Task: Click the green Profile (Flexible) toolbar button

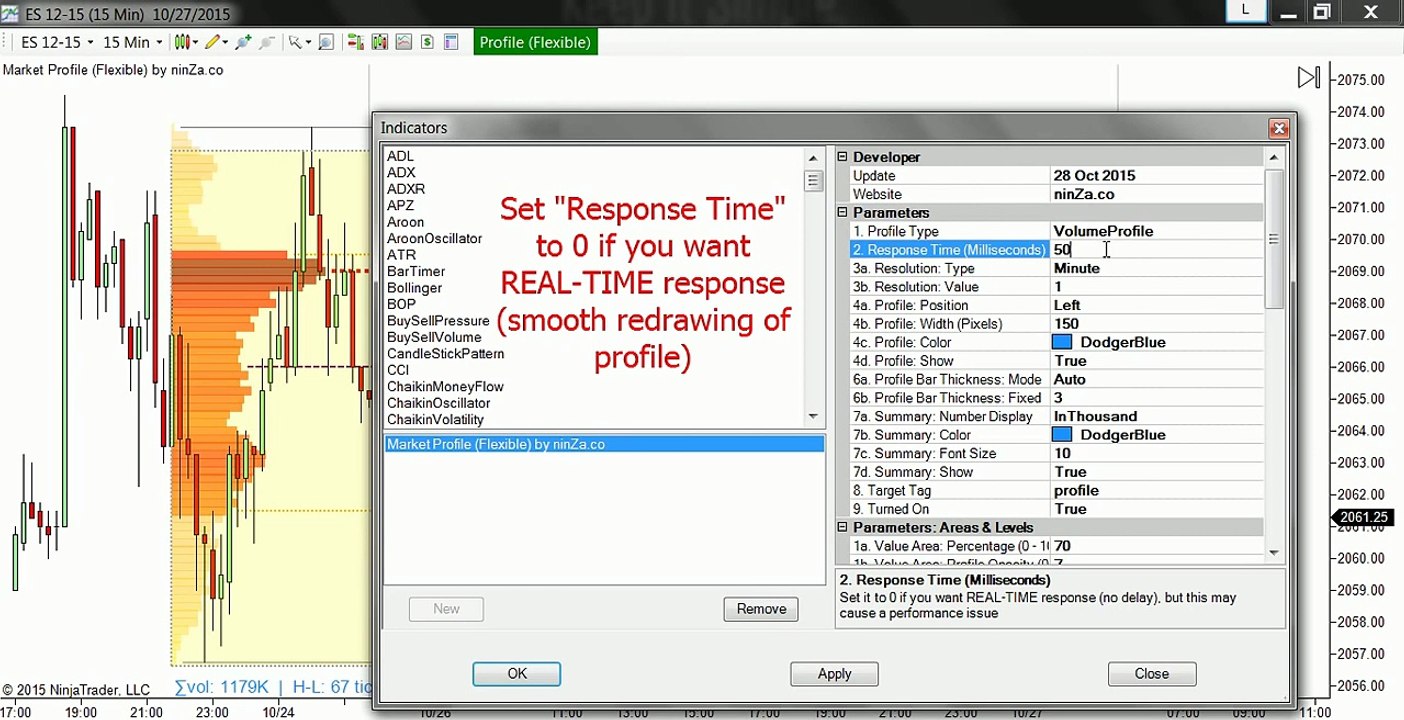Action: (x=535, y=42)
